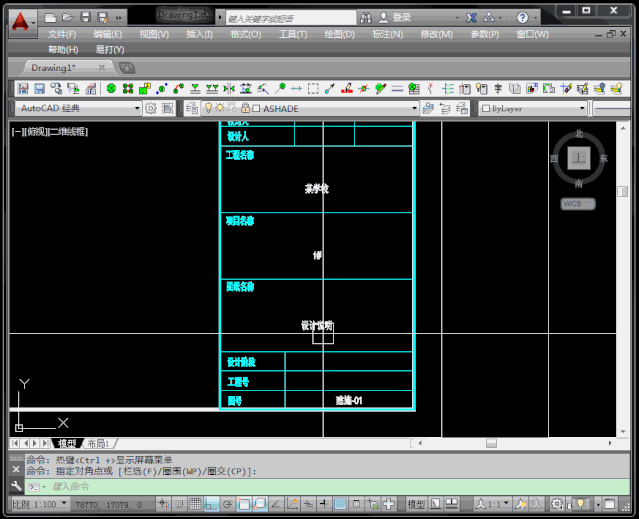Toggle Show Lineweight in the status bar
The width and height of the screenshot is (639, 519).
coord(324,504)
